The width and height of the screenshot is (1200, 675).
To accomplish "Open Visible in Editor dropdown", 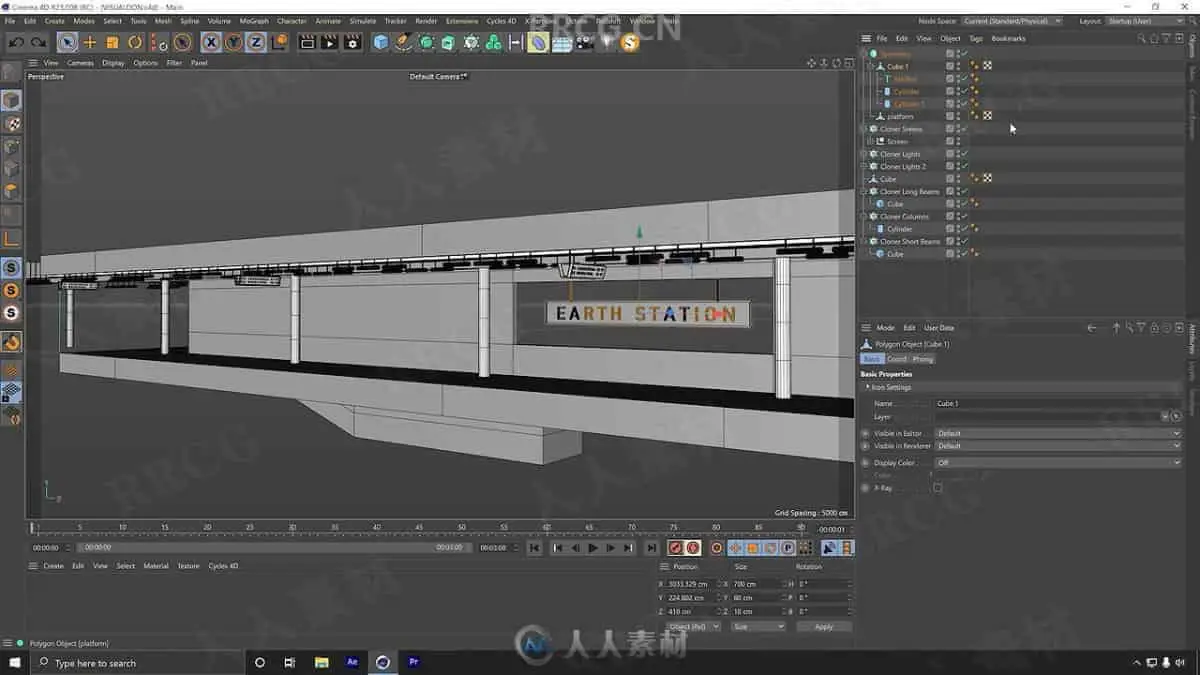I will click(x=1058, y=433).
